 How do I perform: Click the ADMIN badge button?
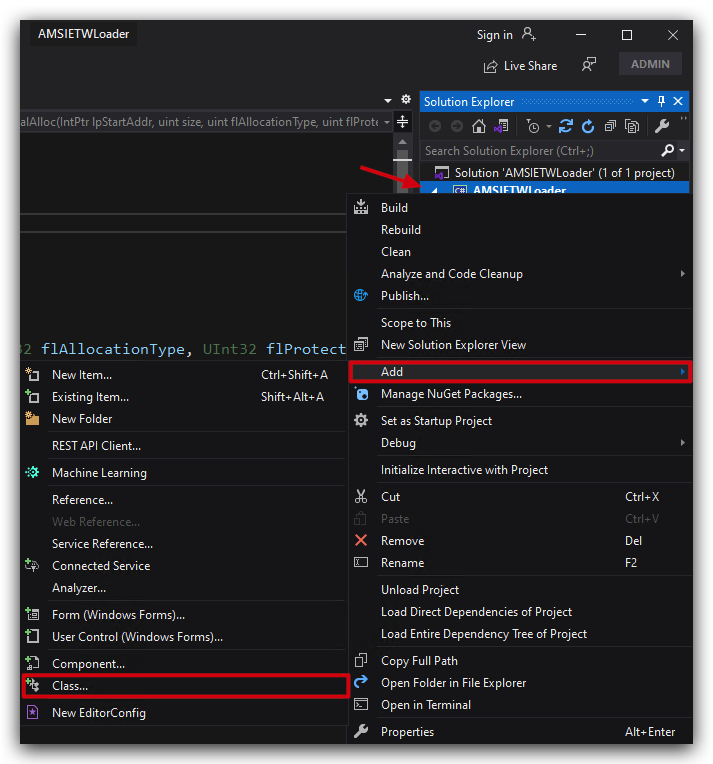pyautogui.click(x=650, y=64)
